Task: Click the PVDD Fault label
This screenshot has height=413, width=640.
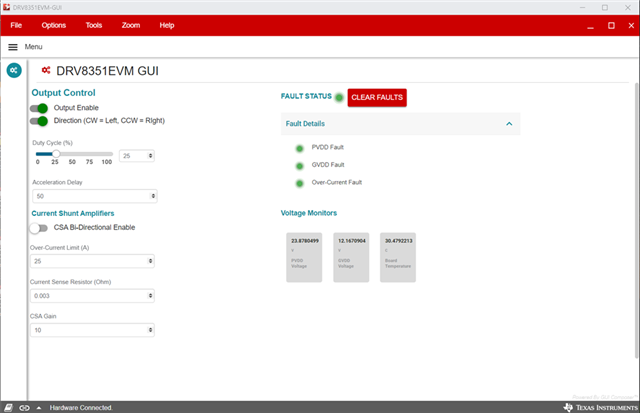Action: tap(328, 147)
